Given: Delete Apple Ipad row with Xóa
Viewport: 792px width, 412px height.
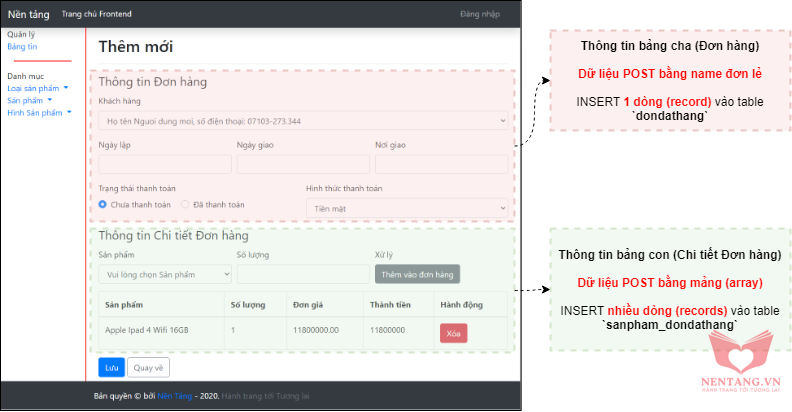Looking at the screenshot, I should [453, 334].
